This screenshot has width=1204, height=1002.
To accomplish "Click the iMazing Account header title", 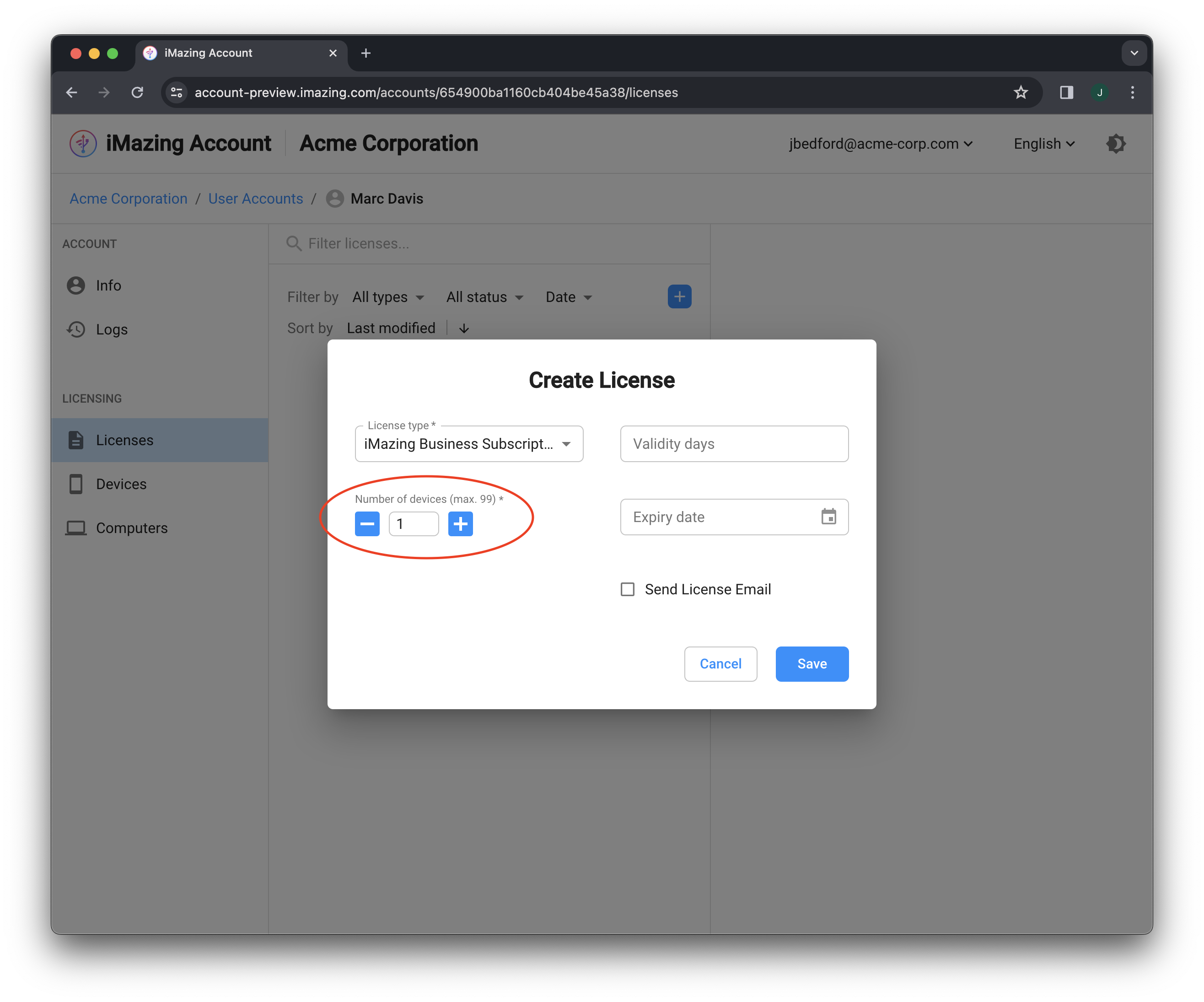I will (x=188, y=143).
